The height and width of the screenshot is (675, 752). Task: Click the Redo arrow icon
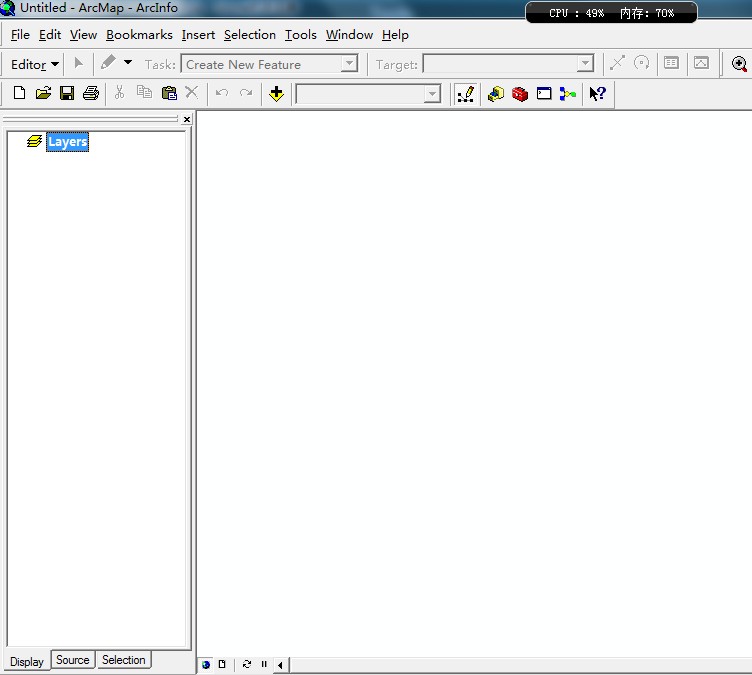[x=246, y=93]
